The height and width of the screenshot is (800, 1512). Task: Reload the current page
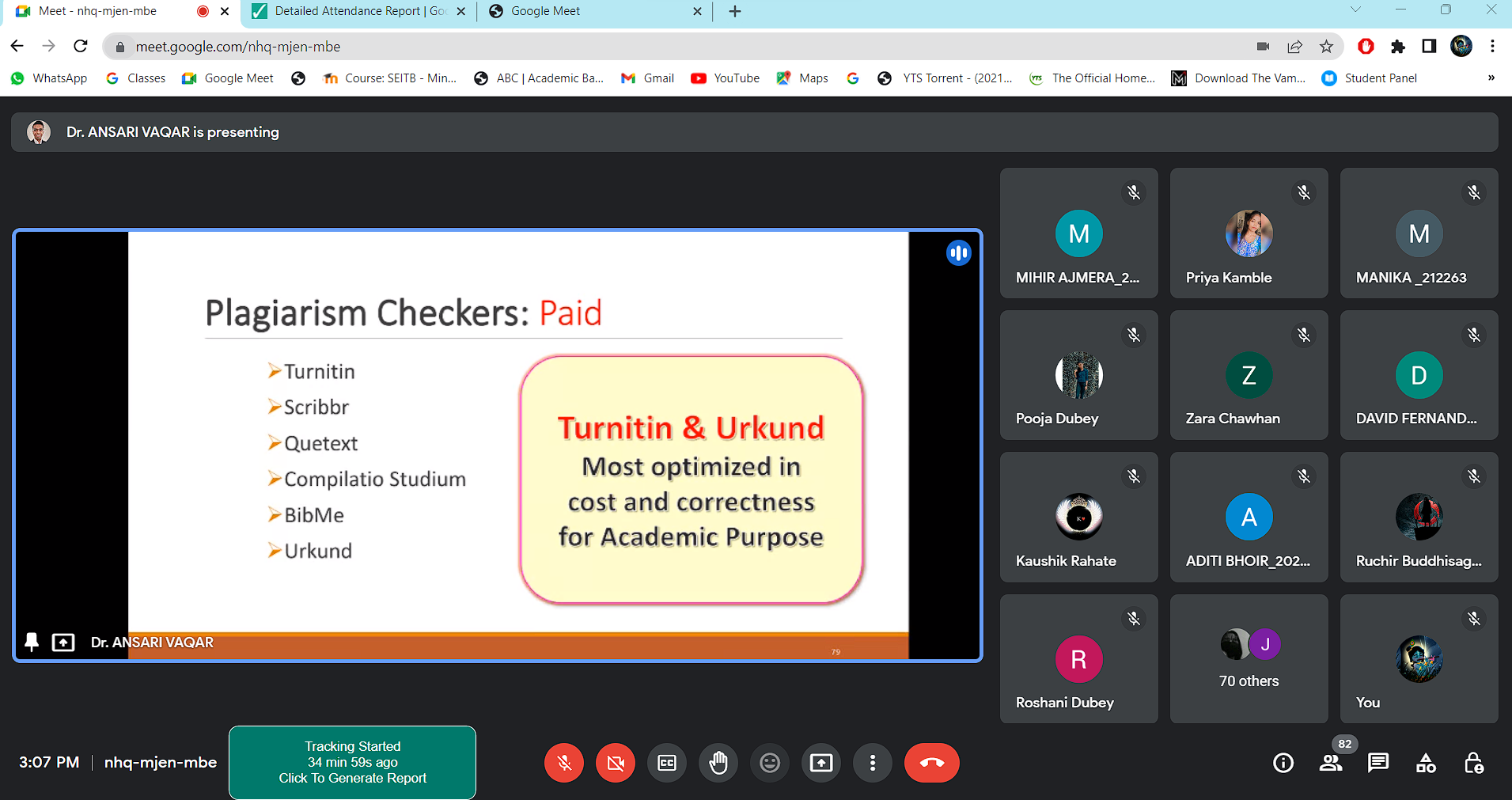pyautogui.click(x=81, y=46)
